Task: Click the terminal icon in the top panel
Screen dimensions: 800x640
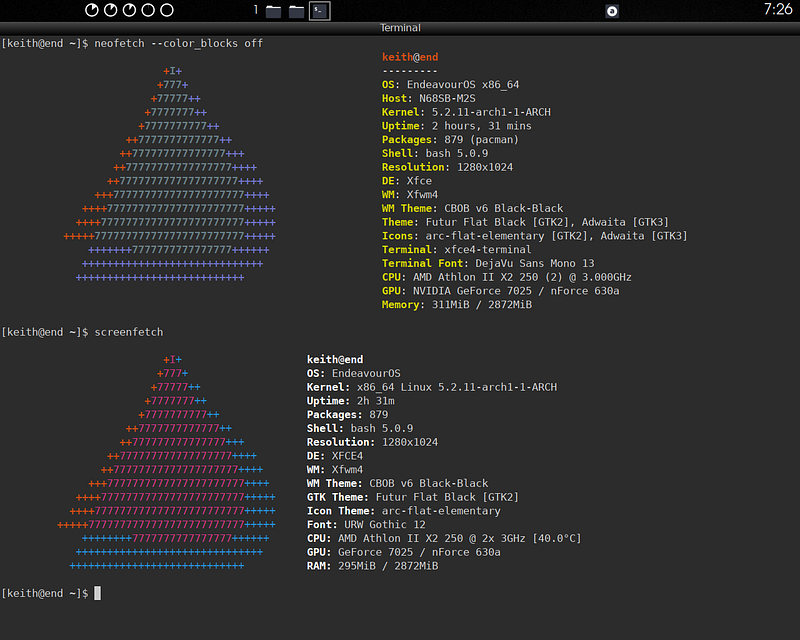Action: click(x=320, y=11)
